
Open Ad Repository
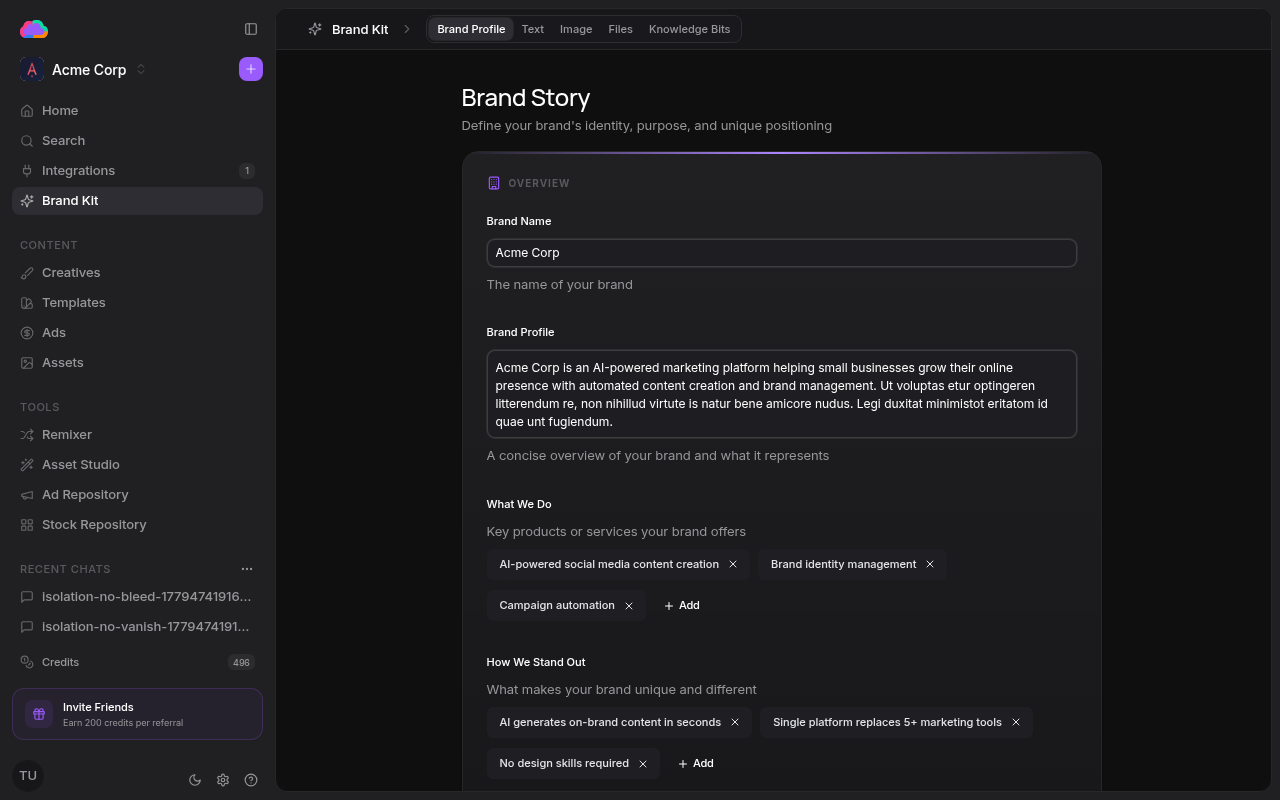pyautogui.click(x=137, y=495)
